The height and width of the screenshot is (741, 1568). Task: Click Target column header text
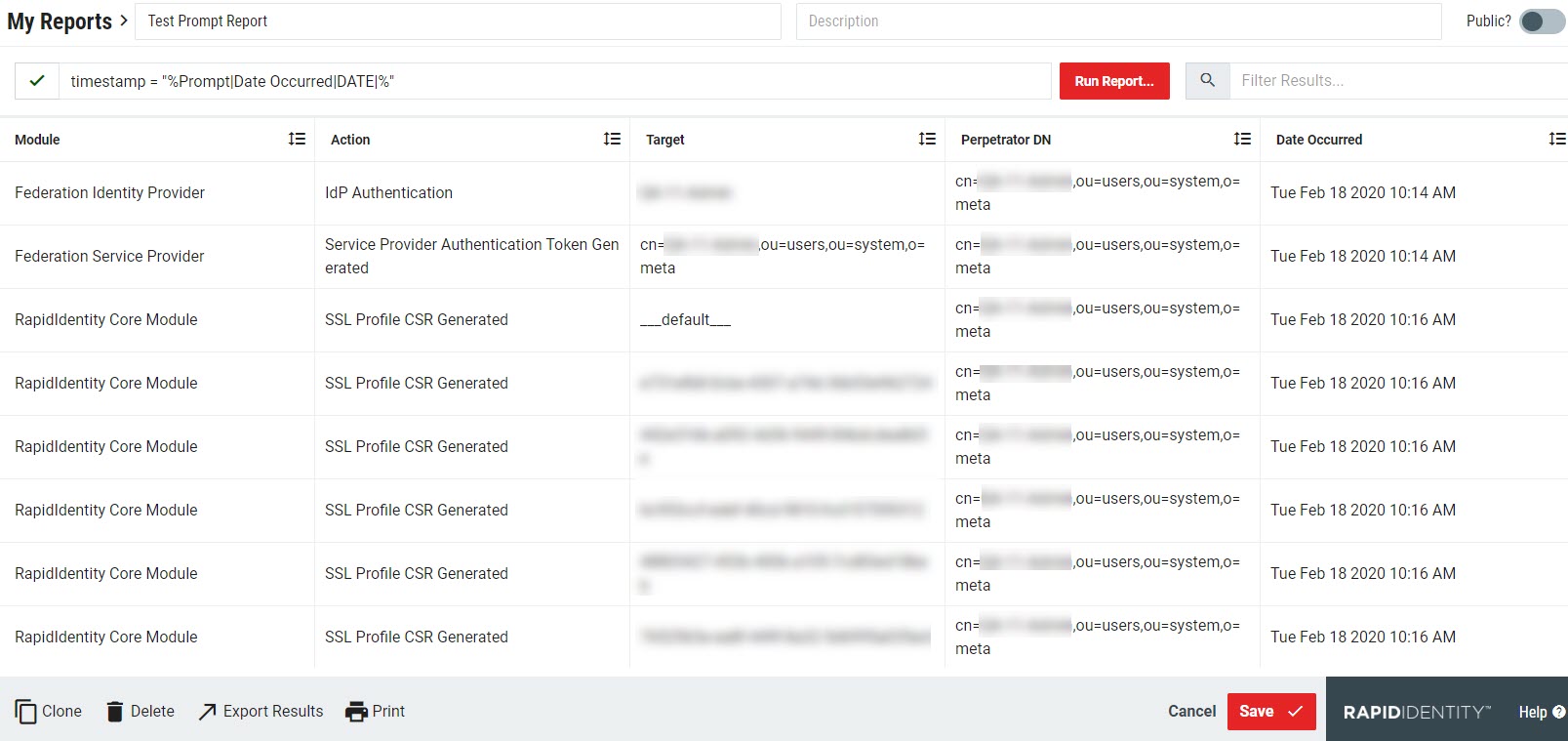click(664, 140)
